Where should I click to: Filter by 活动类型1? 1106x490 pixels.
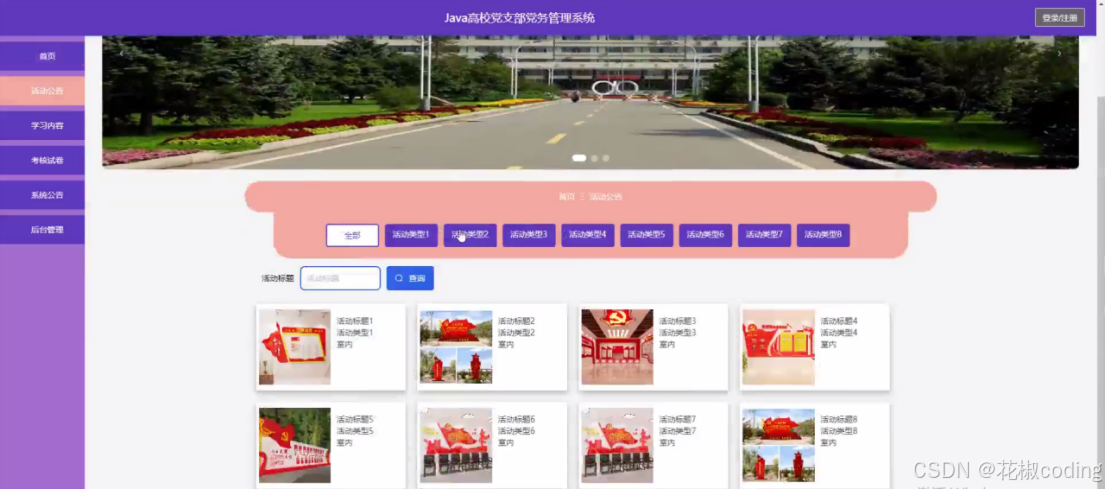[x=411, y=235]
